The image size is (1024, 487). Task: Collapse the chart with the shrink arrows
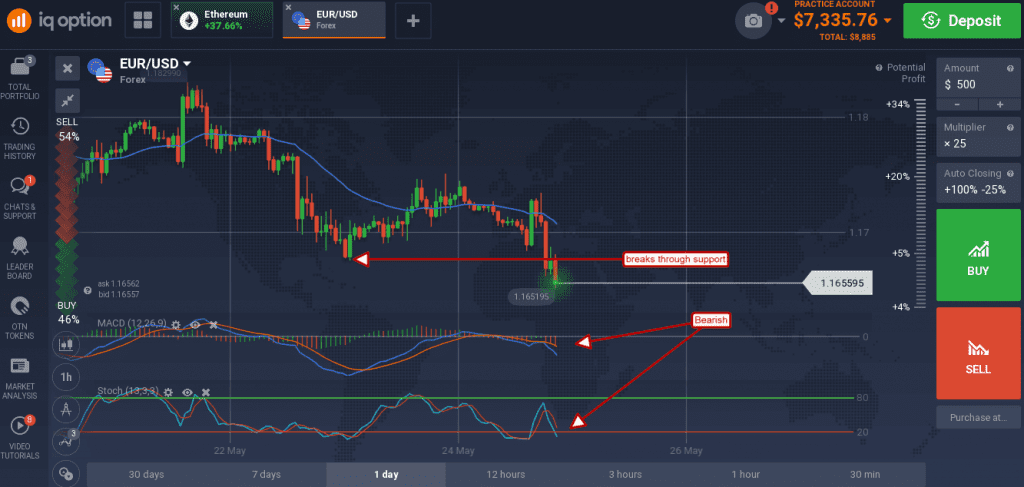click(67, 100)
